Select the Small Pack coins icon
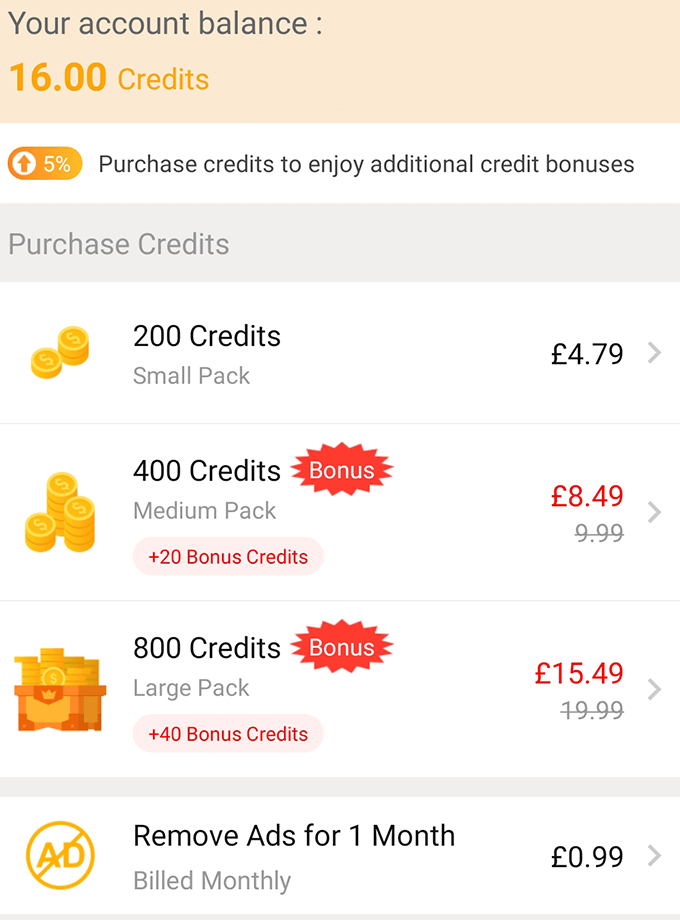680x920 pixels. coord(60,352)
